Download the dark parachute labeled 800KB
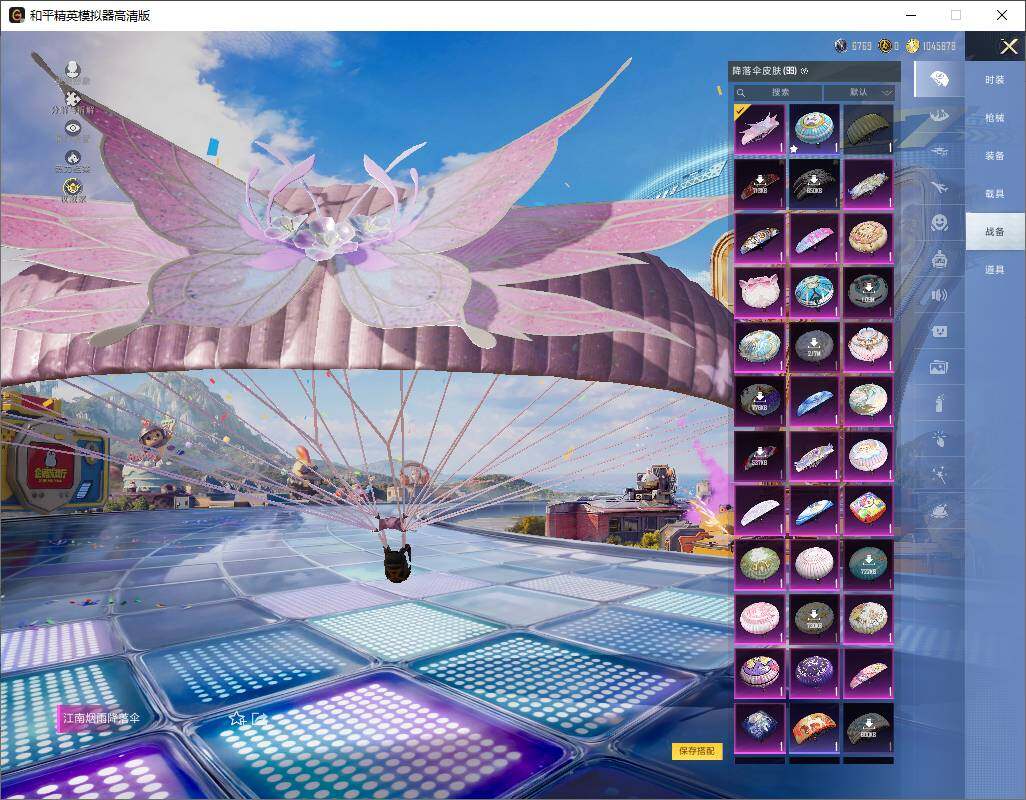The height and width of the screenshot is (800, 1026). pyautogui.click(x=868, y=729)
